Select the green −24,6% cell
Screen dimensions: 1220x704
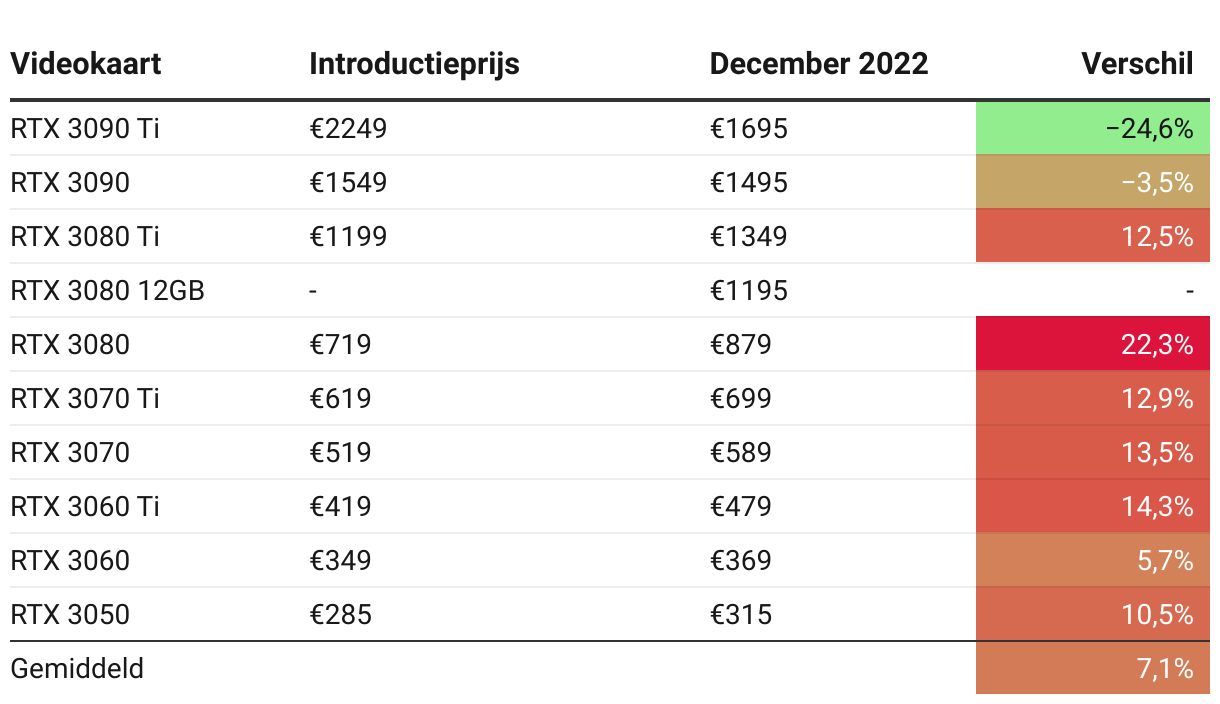coord(1093,128)
